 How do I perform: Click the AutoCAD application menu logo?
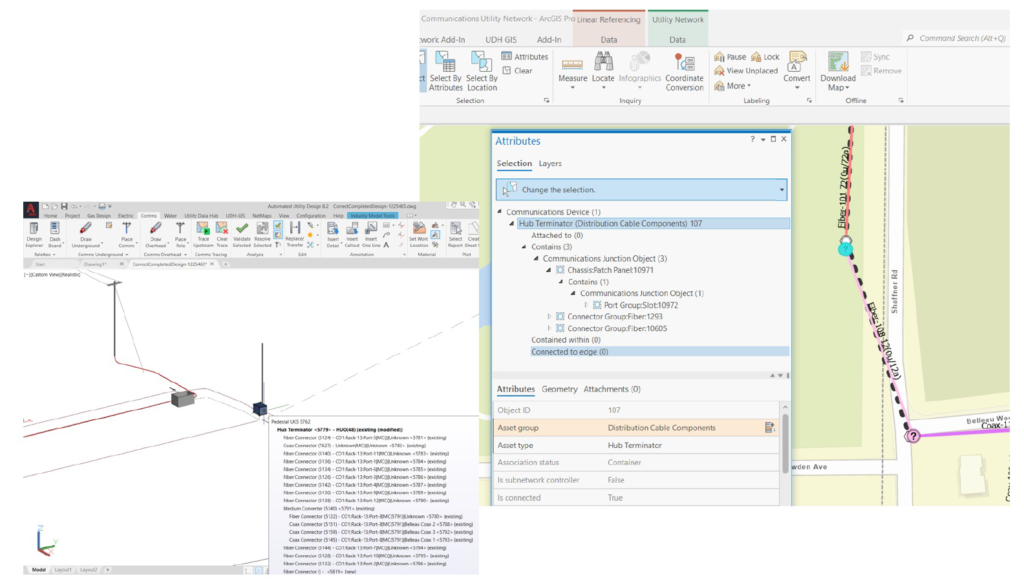(31, 209)
